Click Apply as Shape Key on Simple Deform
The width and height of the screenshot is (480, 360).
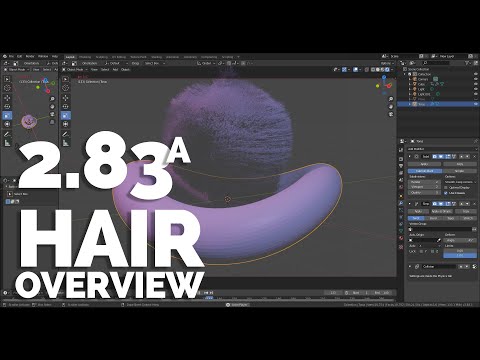point(441,211)
